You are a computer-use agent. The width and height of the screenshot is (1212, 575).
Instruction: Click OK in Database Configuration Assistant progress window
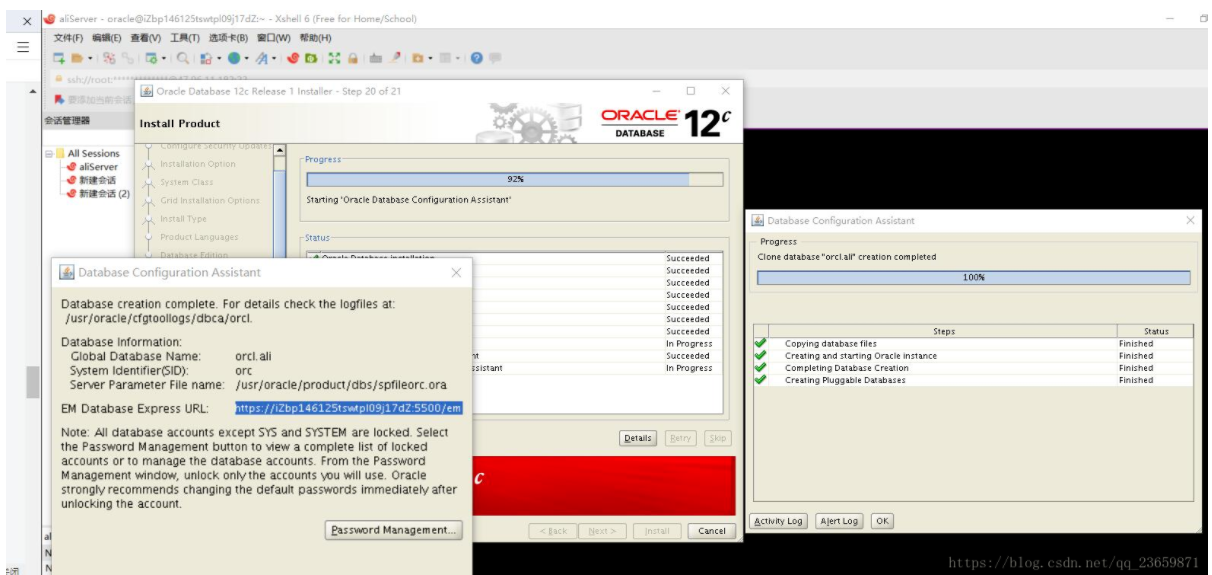point(882,521)
